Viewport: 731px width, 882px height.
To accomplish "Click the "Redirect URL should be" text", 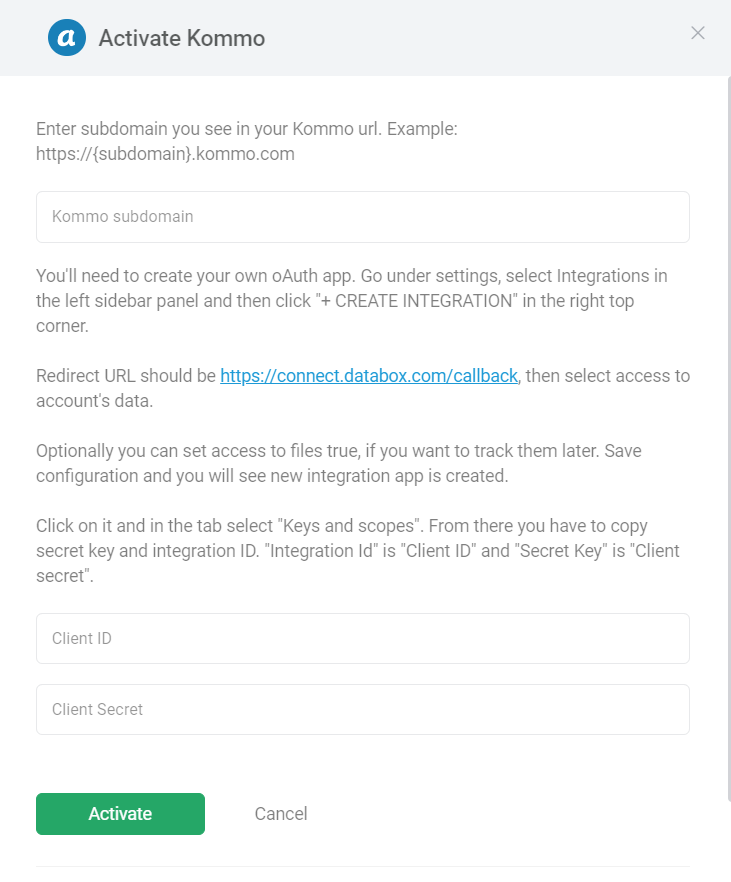I will point(126,376).
